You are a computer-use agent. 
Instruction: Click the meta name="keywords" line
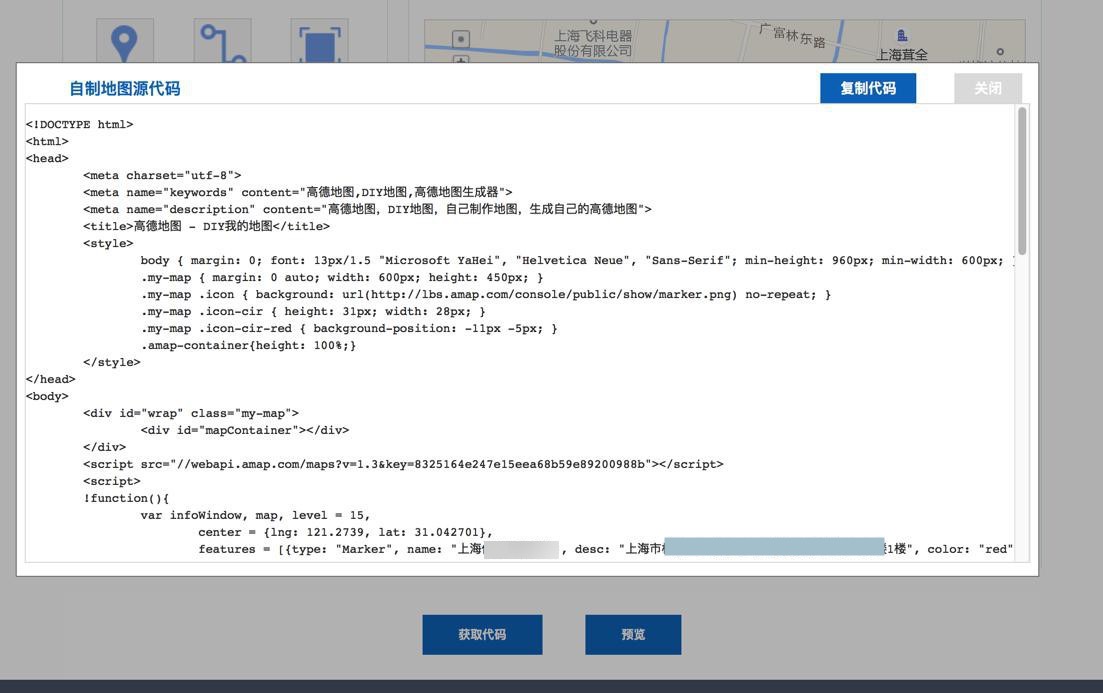click(298, 192)
